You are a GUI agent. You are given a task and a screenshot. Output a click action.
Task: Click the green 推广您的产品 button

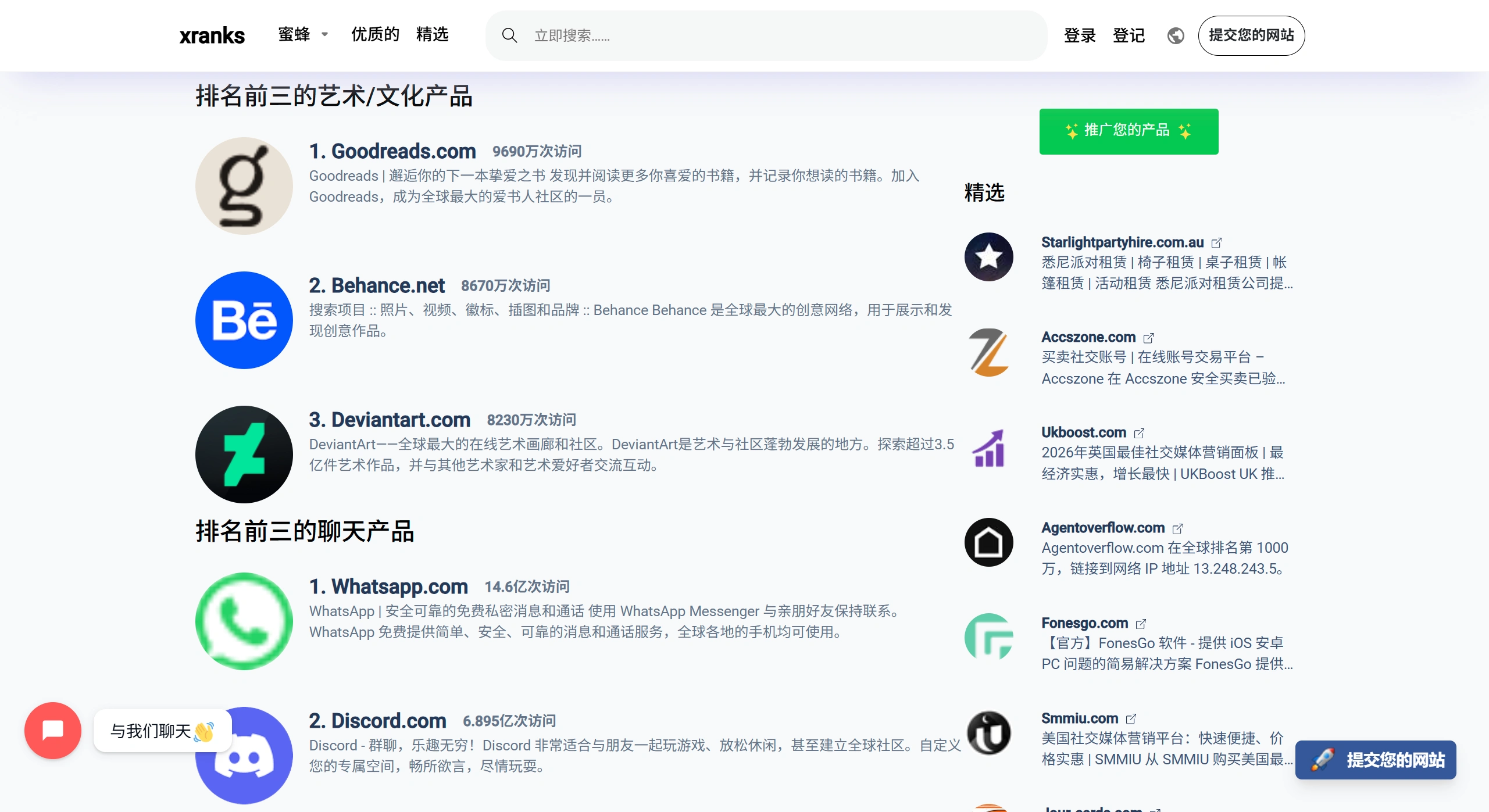1129,131
